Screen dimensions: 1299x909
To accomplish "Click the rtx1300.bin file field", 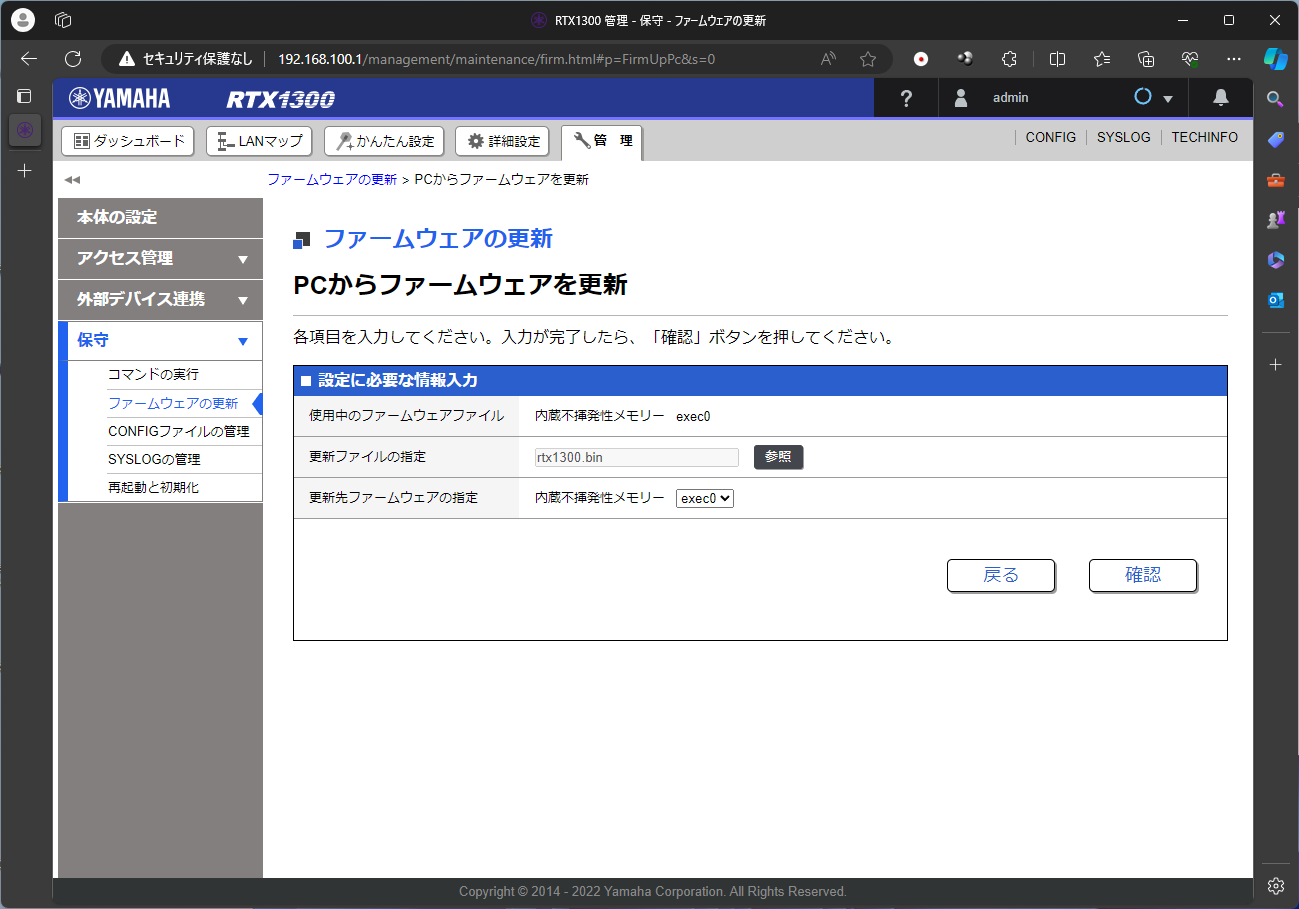I will click(x=636, y=457).
